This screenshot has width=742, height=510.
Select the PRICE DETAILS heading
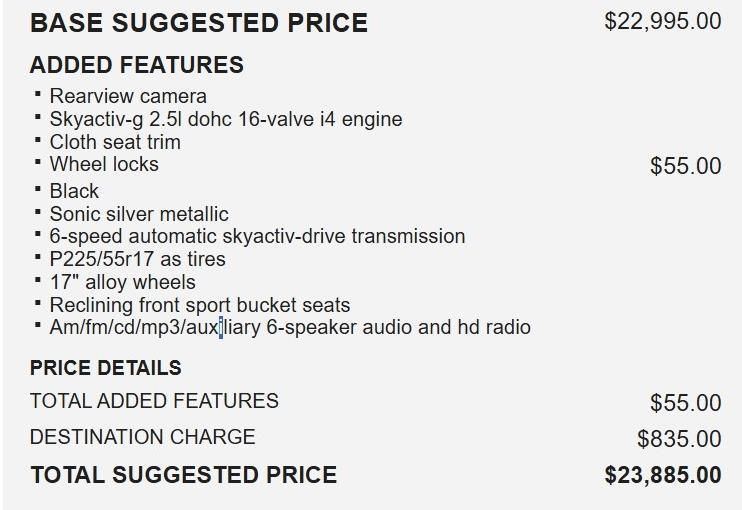[106, 368]
